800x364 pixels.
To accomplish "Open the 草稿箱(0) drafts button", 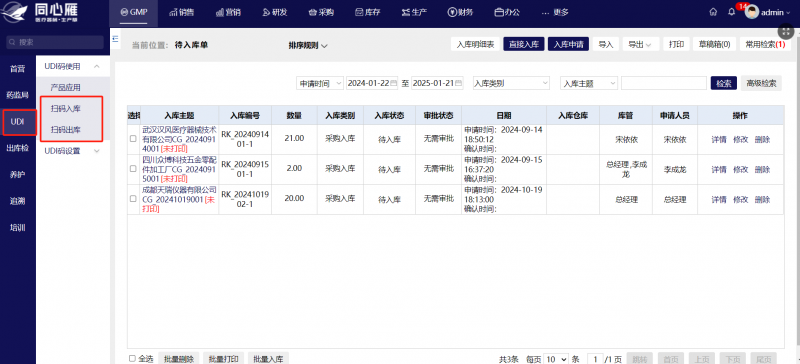I will pyautogui.click(x=714, y=44).
